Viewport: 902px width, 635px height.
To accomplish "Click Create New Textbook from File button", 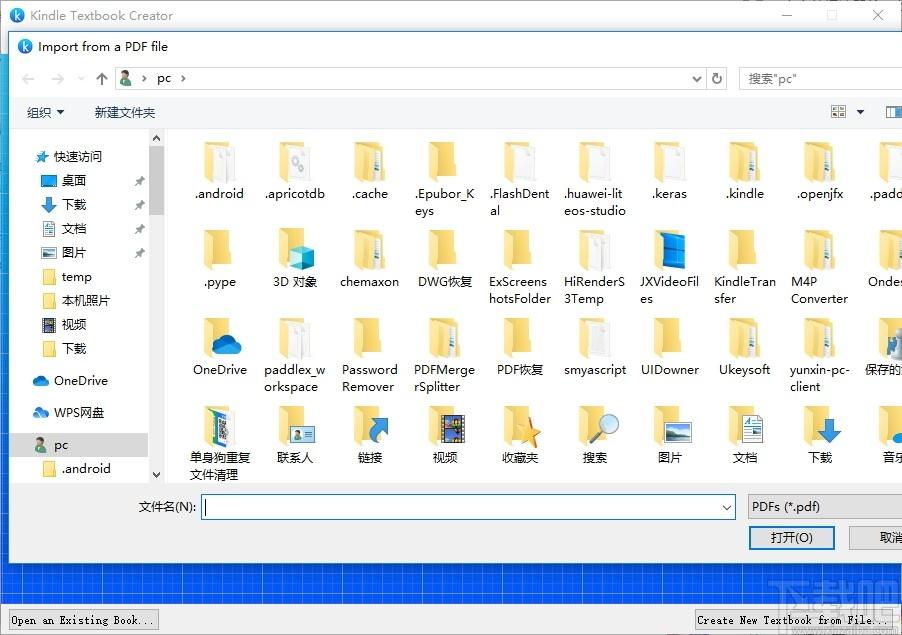I will (793, 620).
